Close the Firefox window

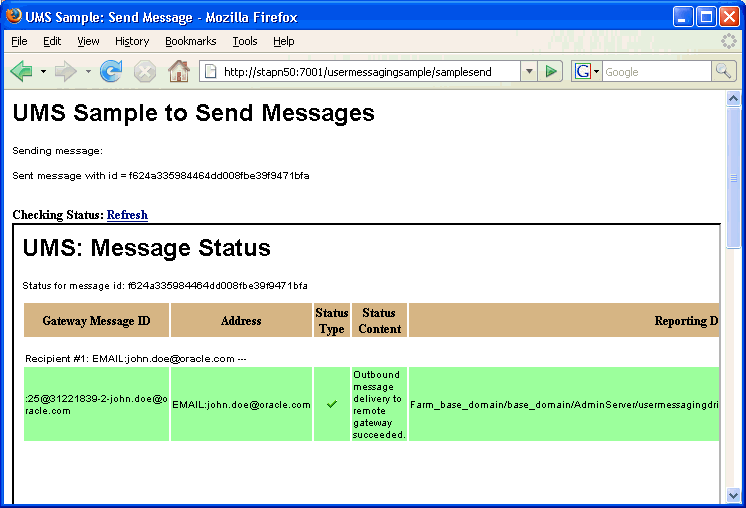(x=729, y=17)
